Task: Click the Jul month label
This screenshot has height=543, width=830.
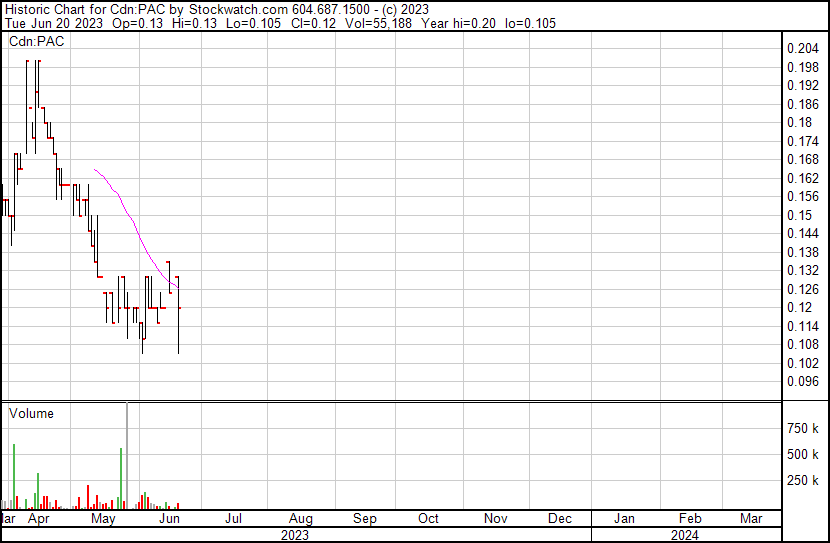Action: pyautogui.click(x=234, y=519)
